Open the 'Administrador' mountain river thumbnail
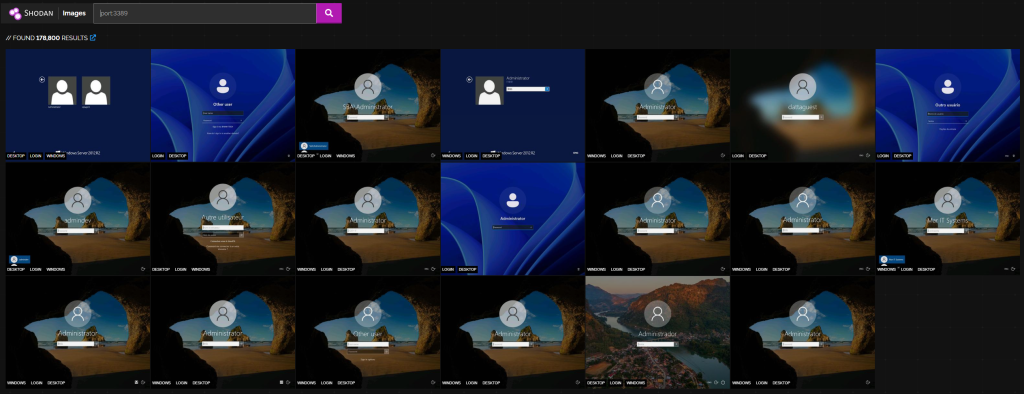Image resolution: width=1024 pixels, height=394 pixels. pyautogui.click(x=658, y=332)
